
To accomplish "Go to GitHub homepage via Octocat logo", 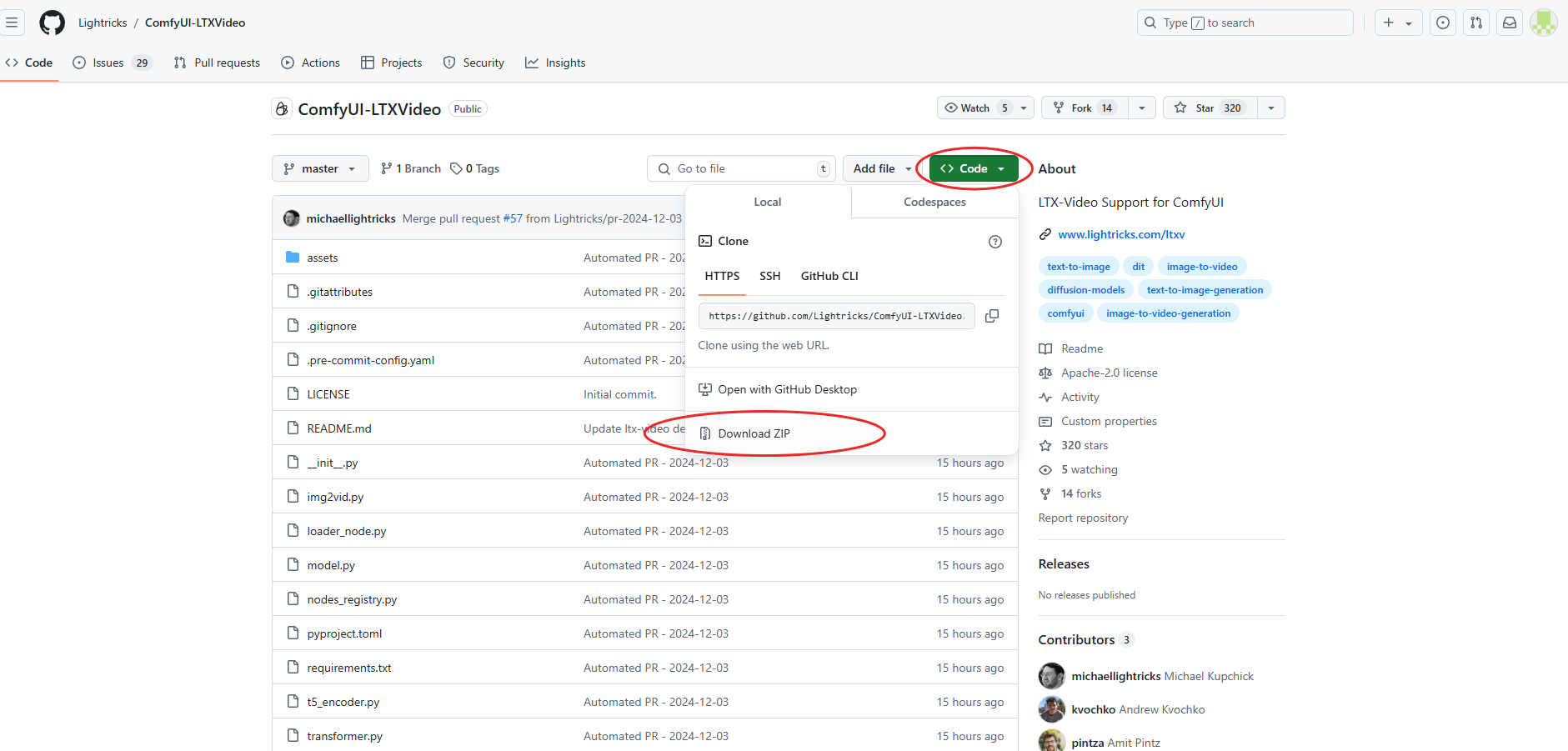I will (x=52, y=23).
